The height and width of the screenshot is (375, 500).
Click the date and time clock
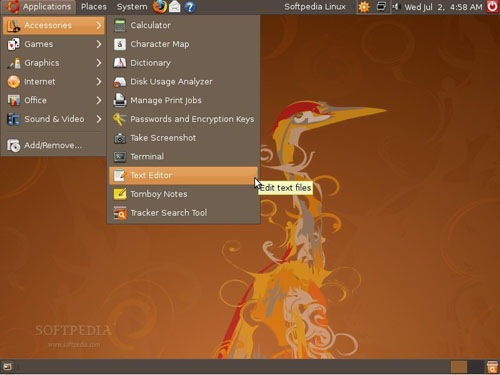[x=443, y=7]
